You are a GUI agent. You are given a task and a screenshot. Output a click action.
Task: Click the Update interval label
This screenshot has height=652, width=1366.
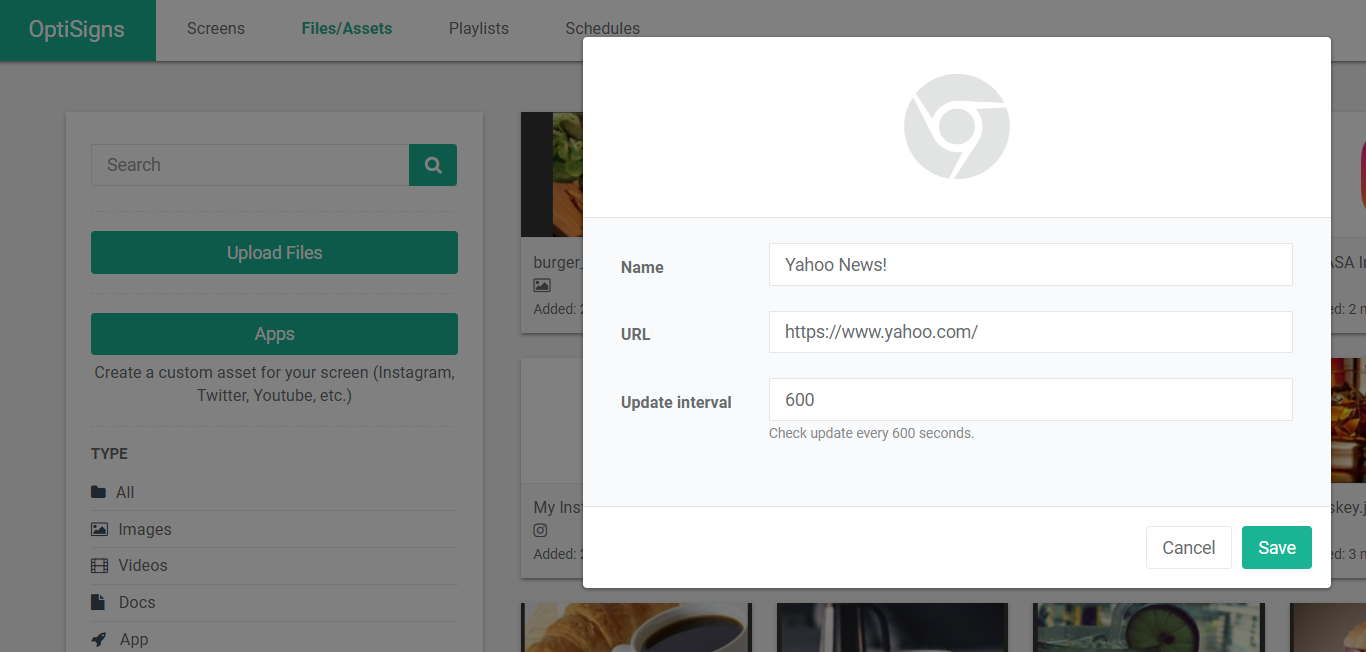[676, 402]
